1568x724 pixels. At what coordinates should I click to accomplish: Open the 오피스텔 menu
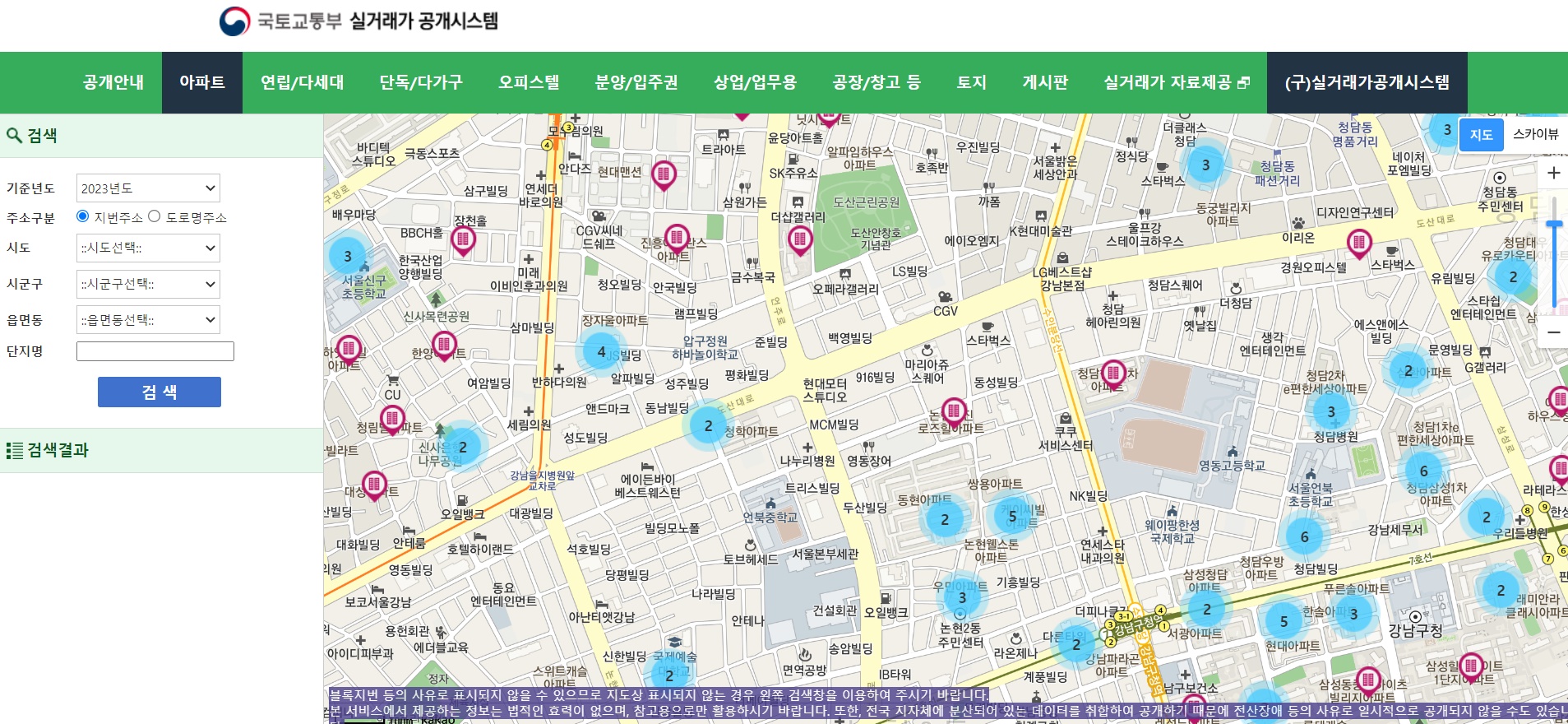[x=529, y=82]
